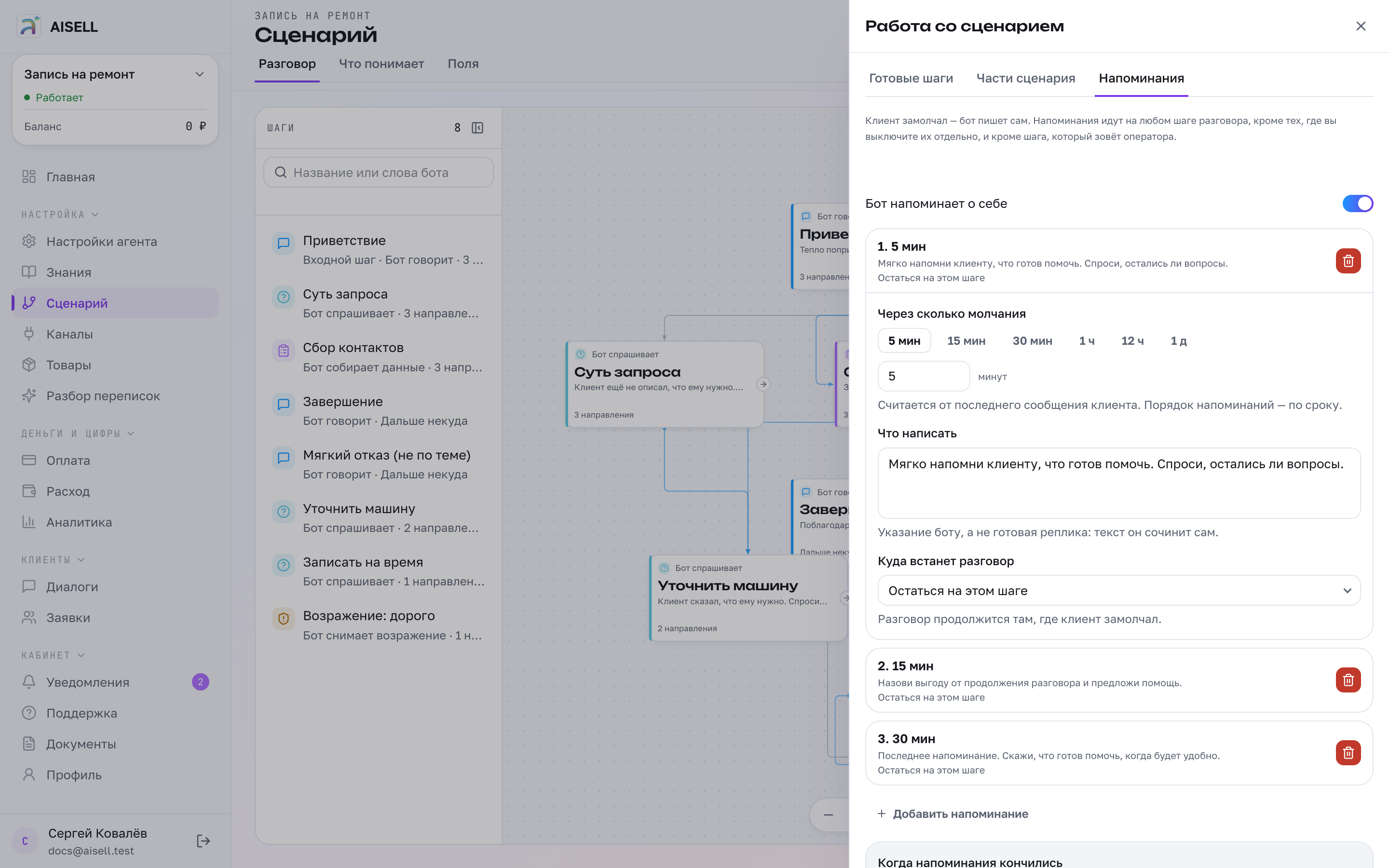Screen dimensions: 1389x868
Task: Open the Уточнить машину step in the list
Action: click(379, 518)
